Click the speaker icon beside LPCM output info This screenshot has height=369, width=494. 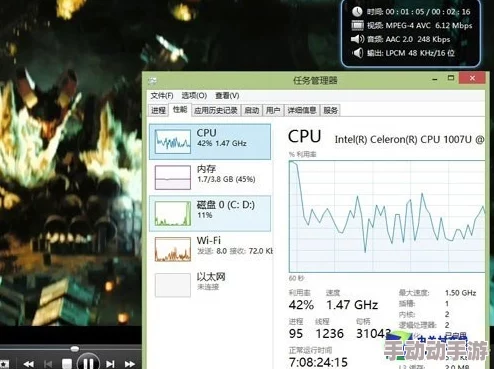pyautogui.click(x=358, y=53)
